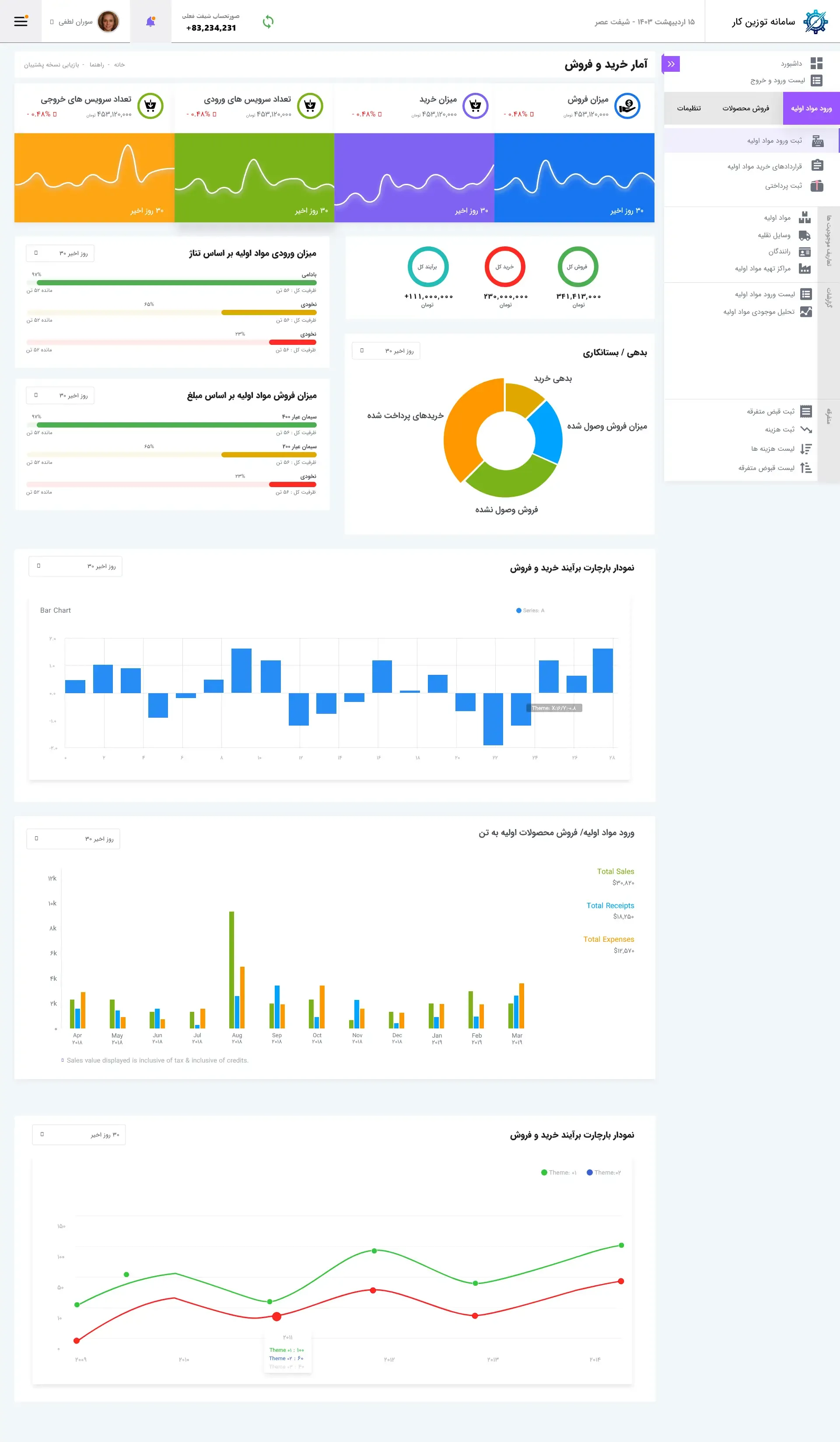
Task: Click the purple notification bell icon
Action: point(150,22)
